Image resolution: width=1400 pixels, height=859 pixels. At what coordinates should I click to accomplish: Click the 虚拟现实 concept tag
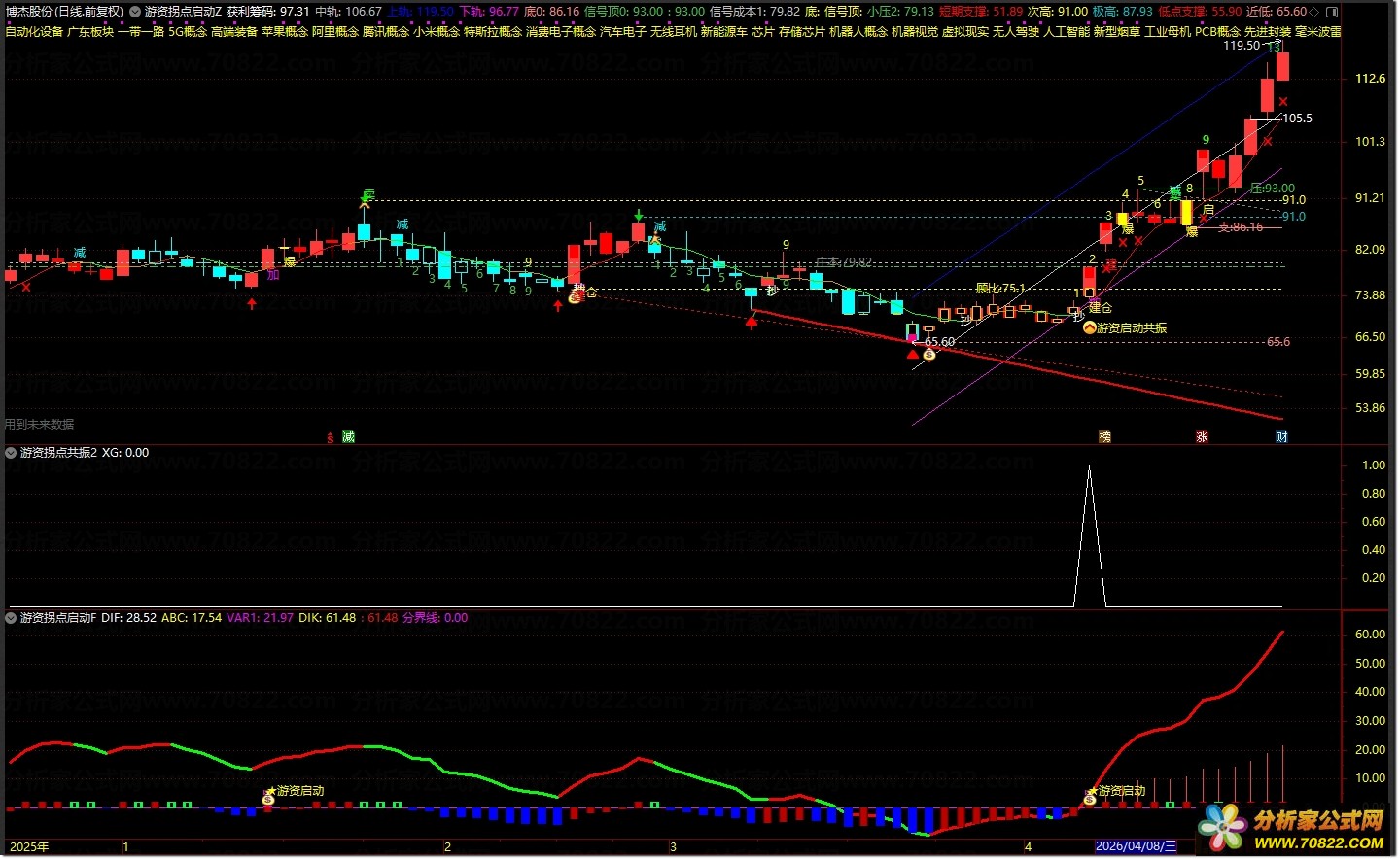965,32
